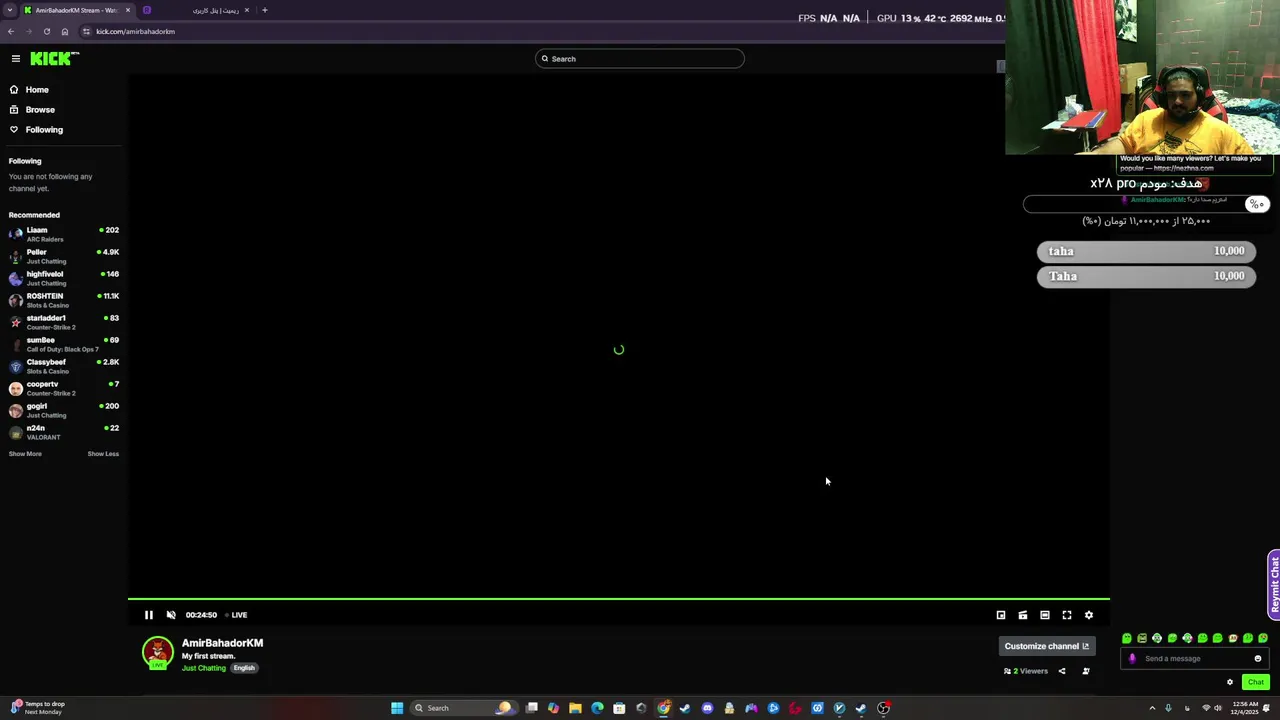
Task: Click the user icon beside share
Action: (1086, 671)
